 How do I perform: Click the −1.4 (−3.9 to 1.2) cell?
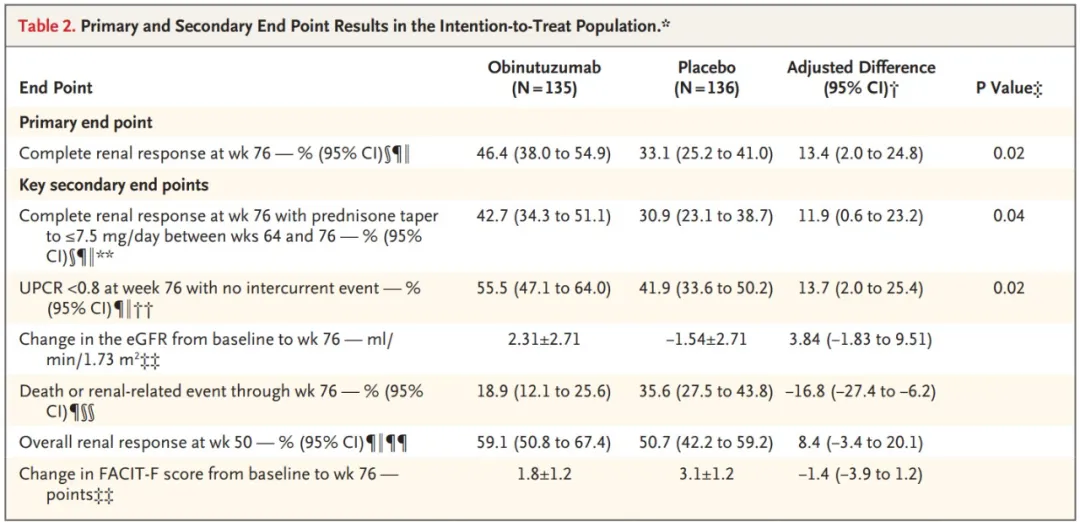tap(861, 474)
